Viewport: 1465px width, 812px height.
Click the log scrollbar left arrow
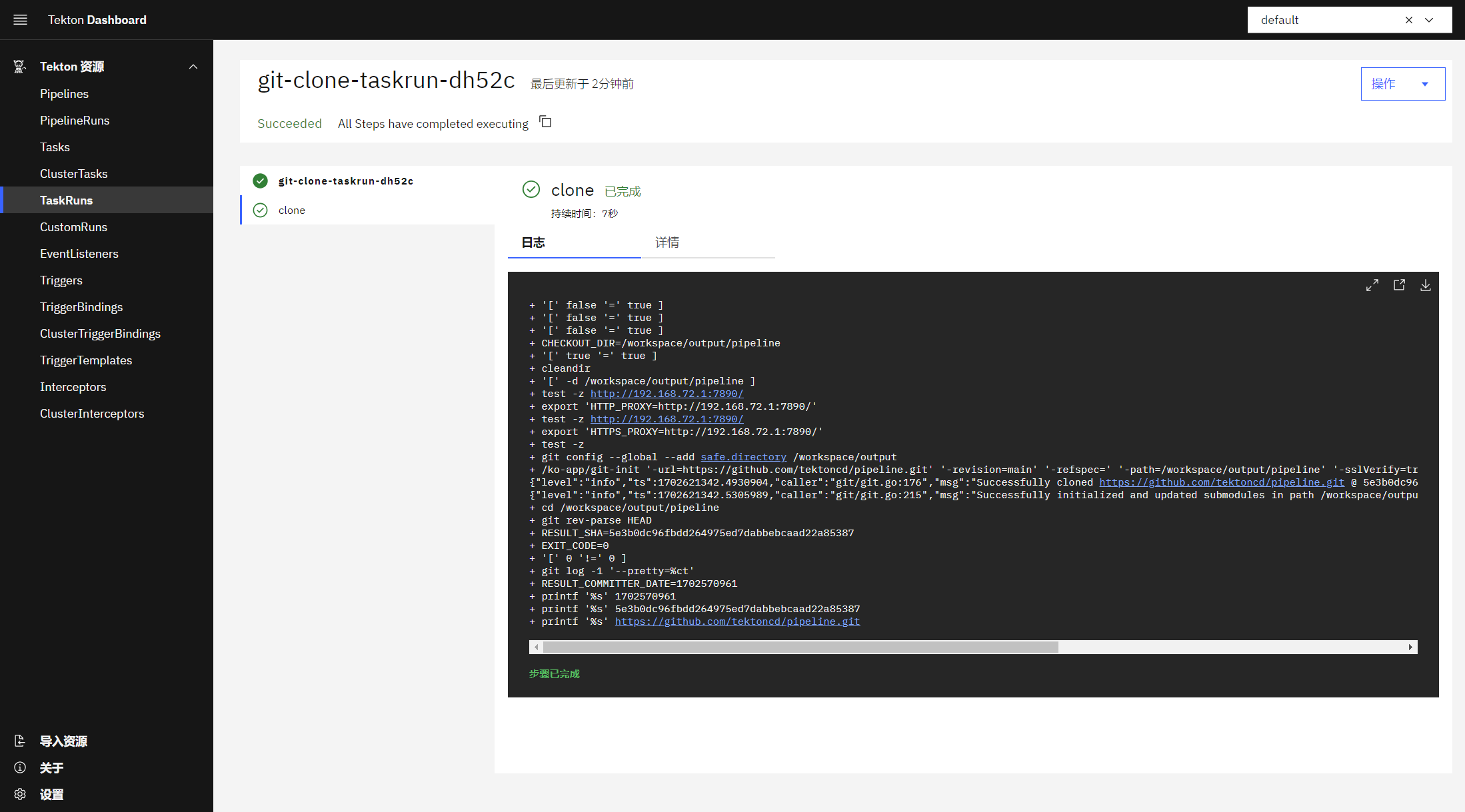click(536, 647)
